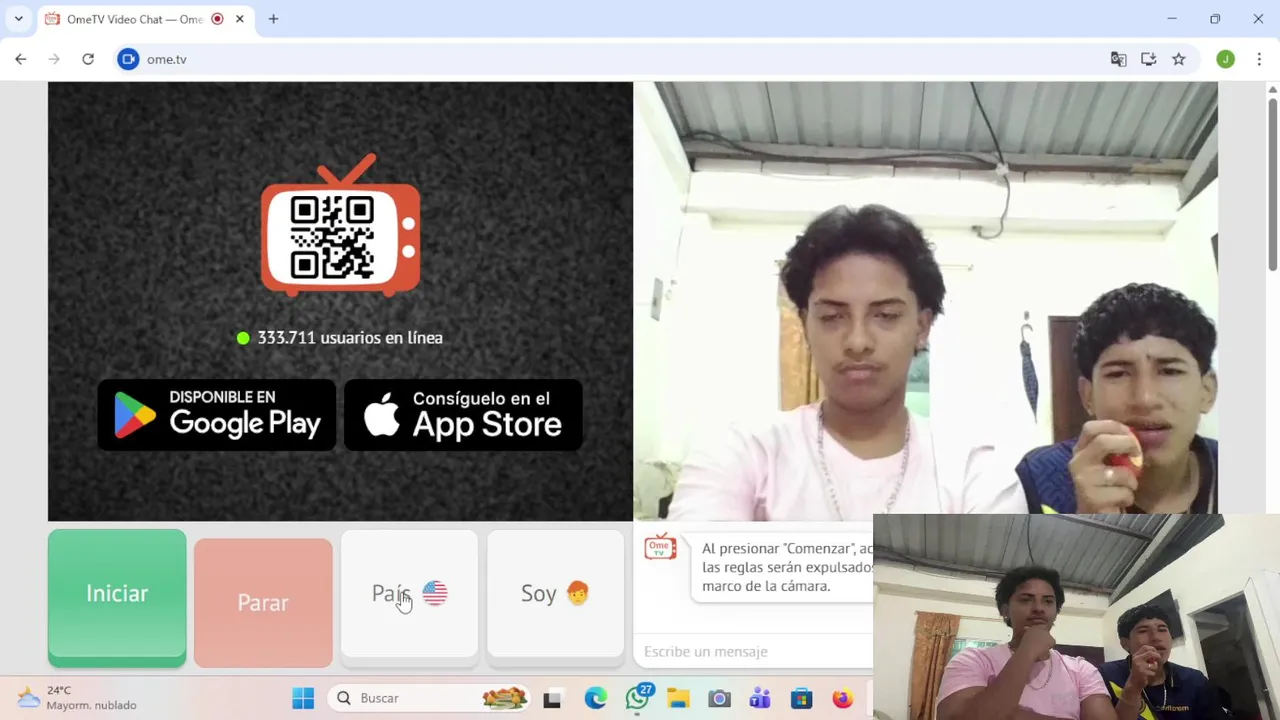1280x720 pixels.
Task: Click the 333.711 usuarios en línea text
Action: pyautogui.click(x=350, y=338)
